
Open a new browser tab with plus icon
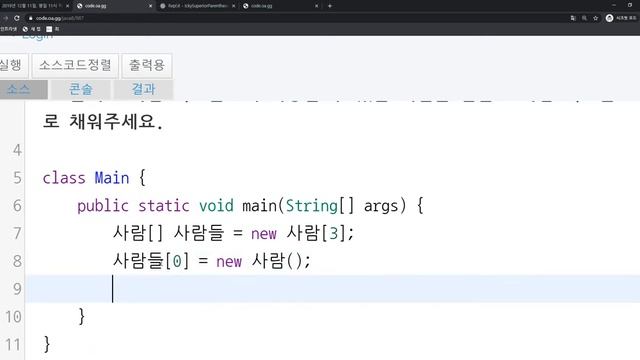click(329, 6)
